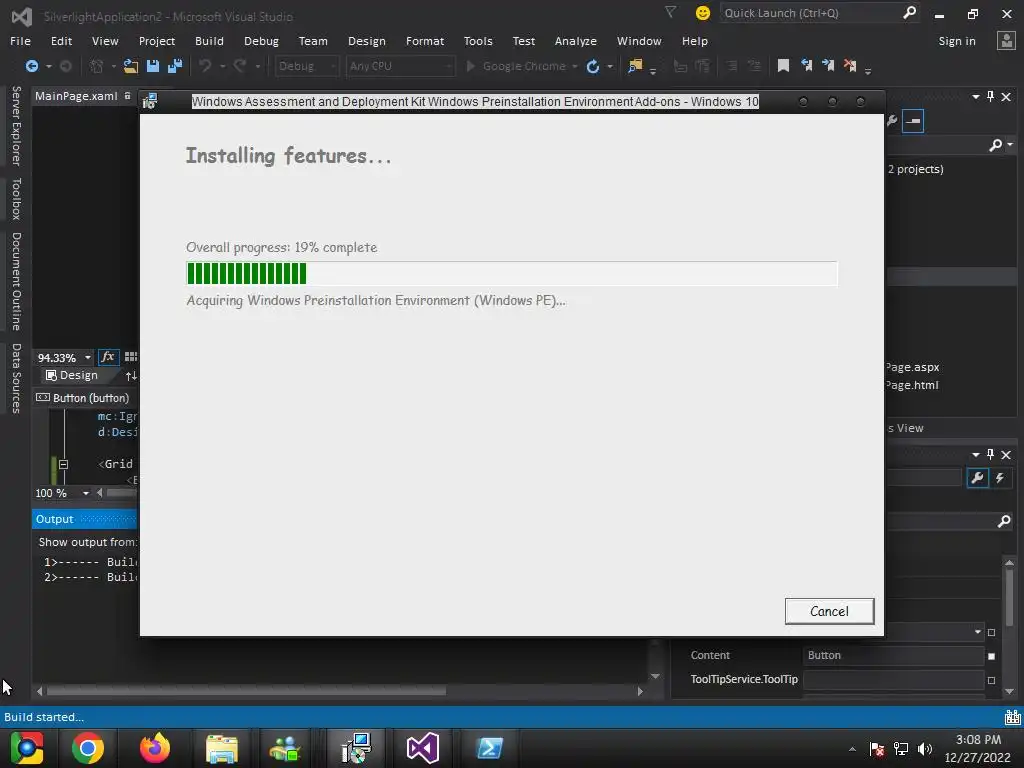This screenshot has width=1024, height=768.
Task: Open the Data Sources side tab
Action: pos(17,378)
